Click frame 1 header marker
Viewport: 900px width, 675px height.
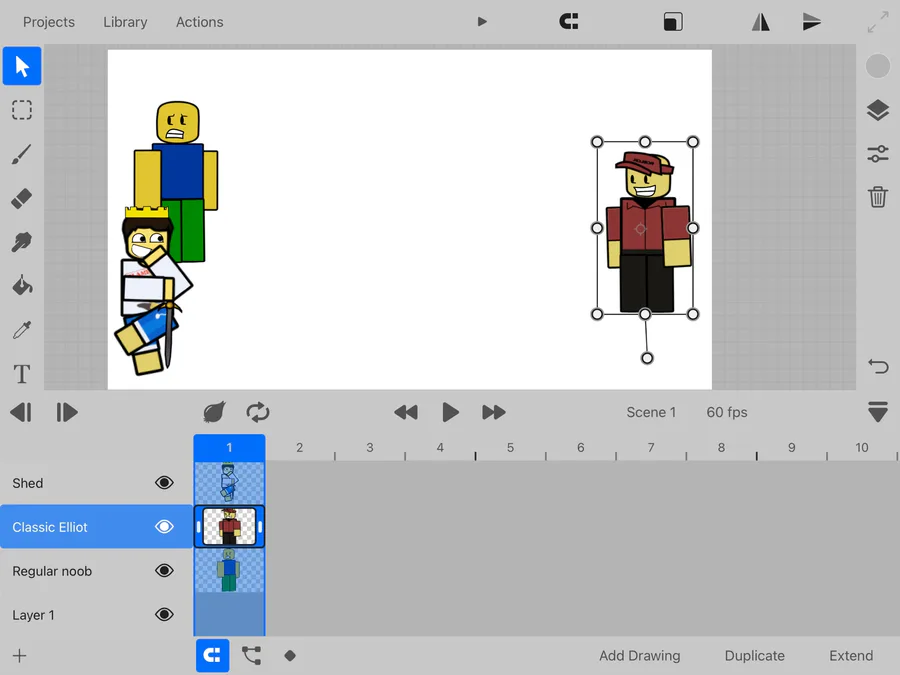[x=229, y=448]
